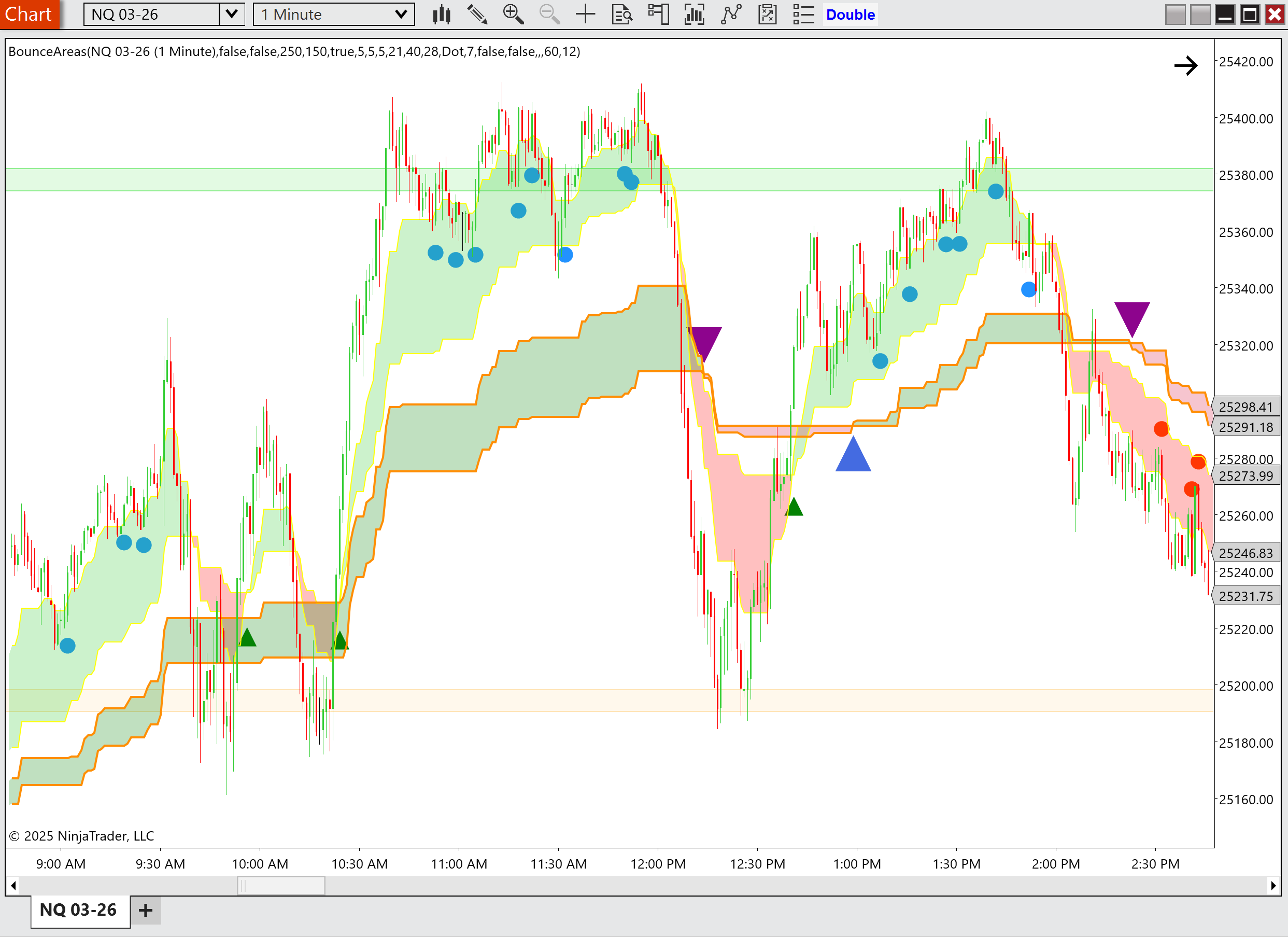Click the Double link button in toolbar
The width and height of the screenshot is (1288, 937).
point(850,14)
